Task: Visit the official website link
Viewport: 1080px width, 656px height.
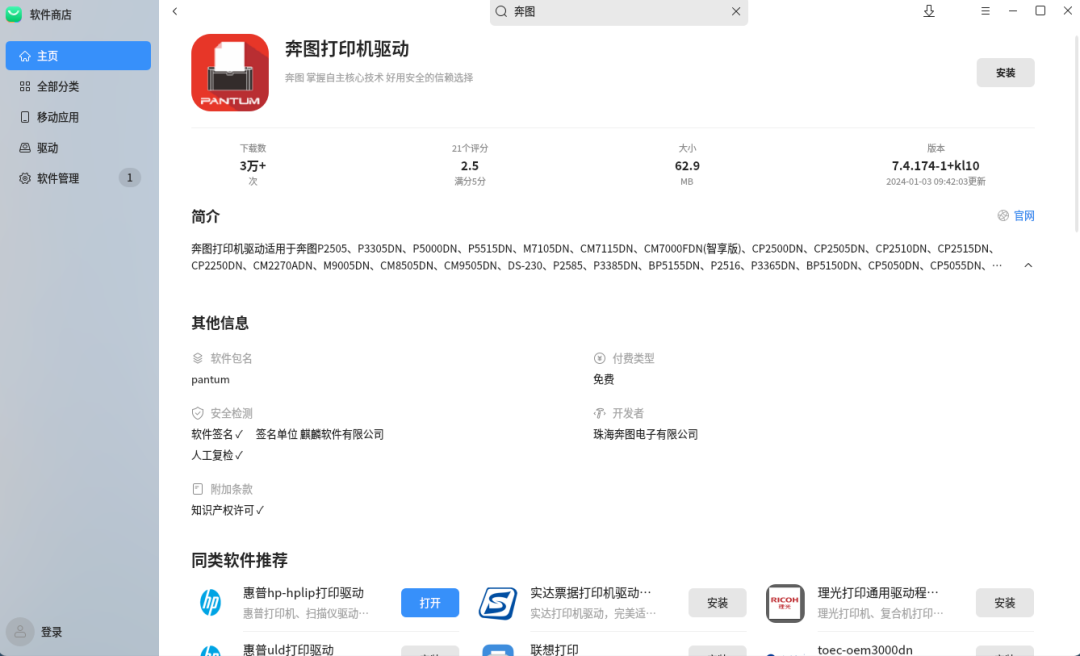Action: pos(1016,216)
